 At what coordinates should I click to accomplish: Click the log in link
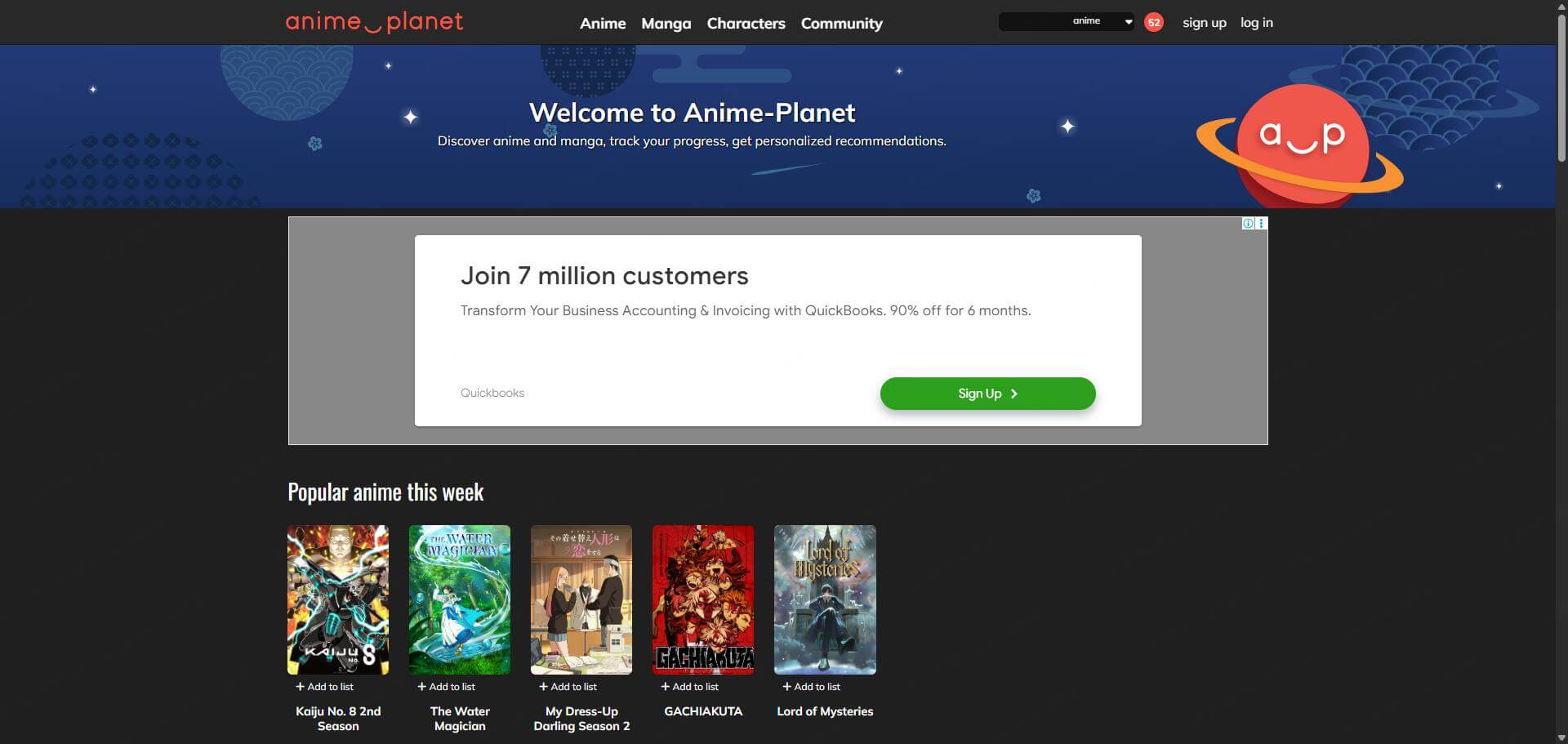click(1256, 22)
